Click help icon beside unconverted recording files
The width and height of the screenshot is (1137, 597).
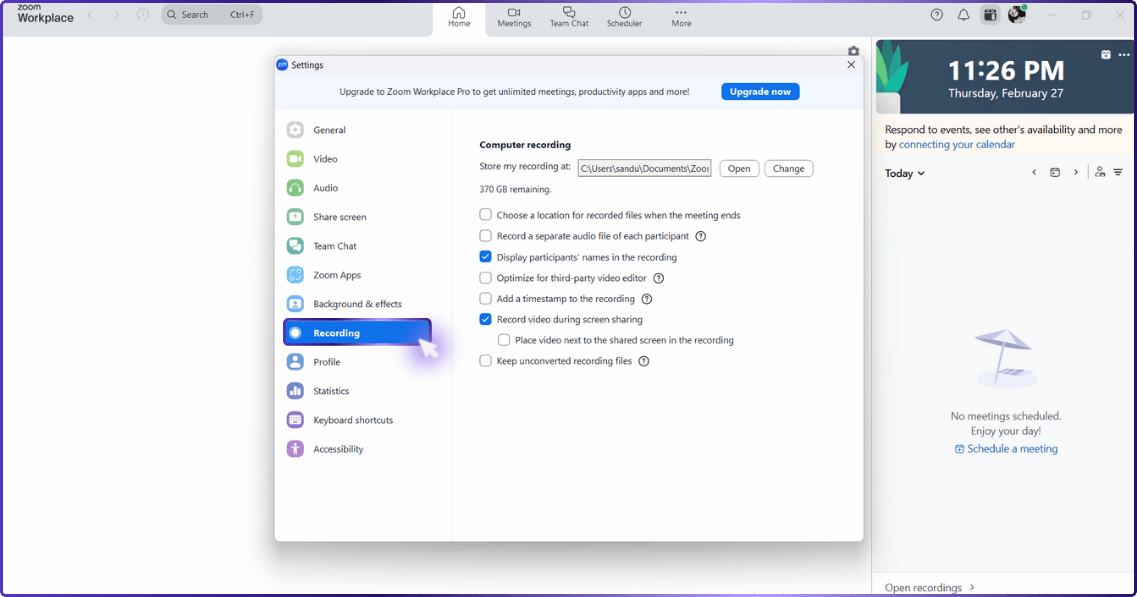tap(644, 361)
